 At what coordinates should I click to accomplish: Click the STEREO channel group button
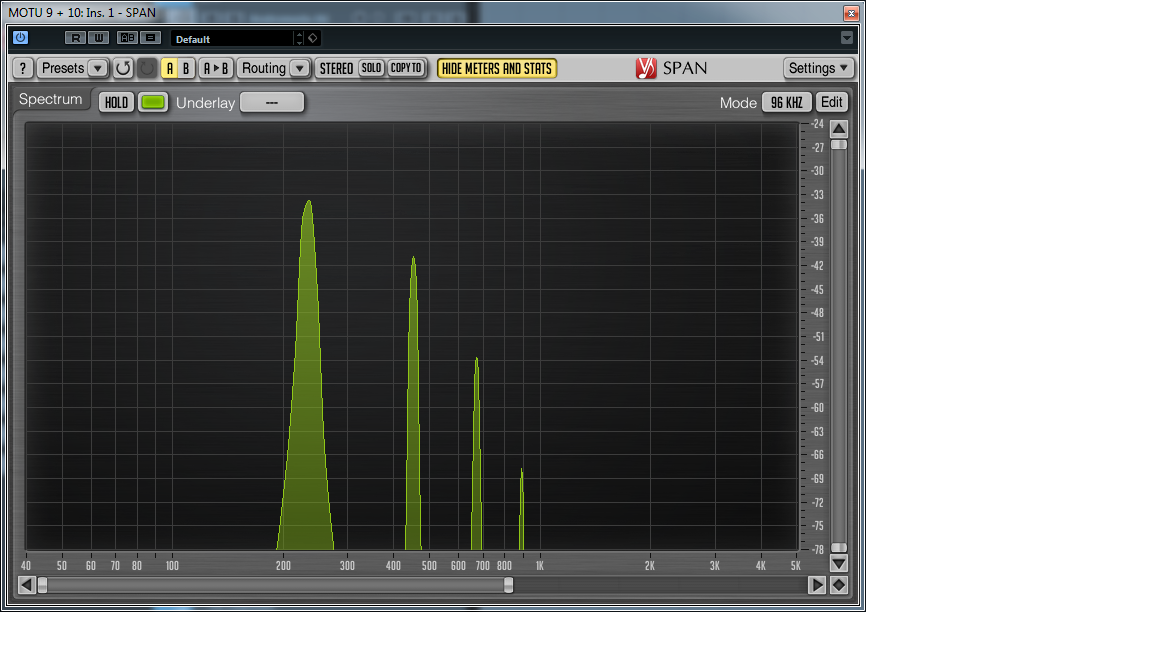pyautogui.click(x=336, y=68)
